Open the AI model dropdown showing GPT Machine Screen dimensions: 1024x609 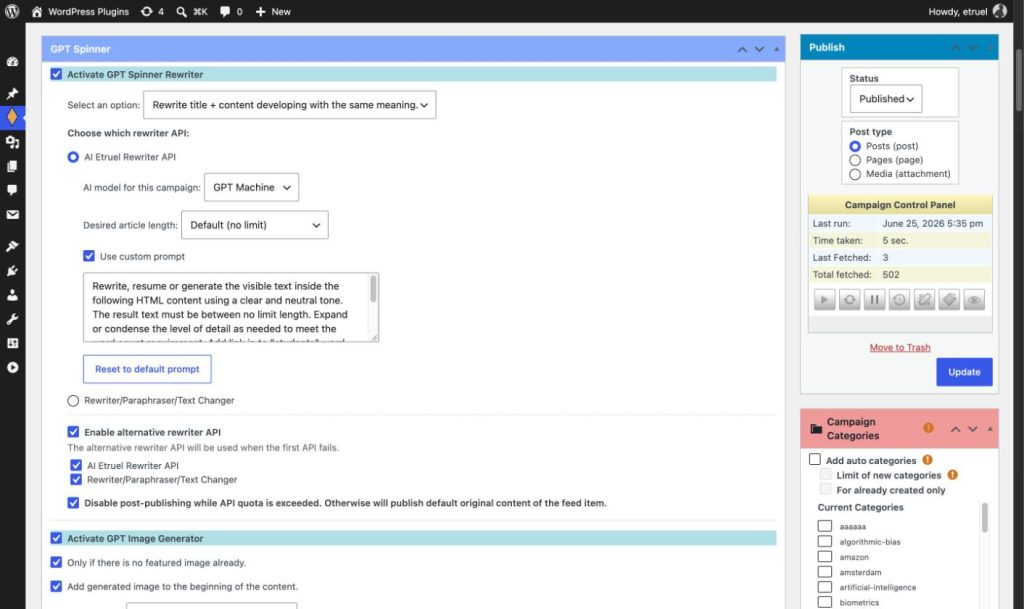[x=251, y=187]
